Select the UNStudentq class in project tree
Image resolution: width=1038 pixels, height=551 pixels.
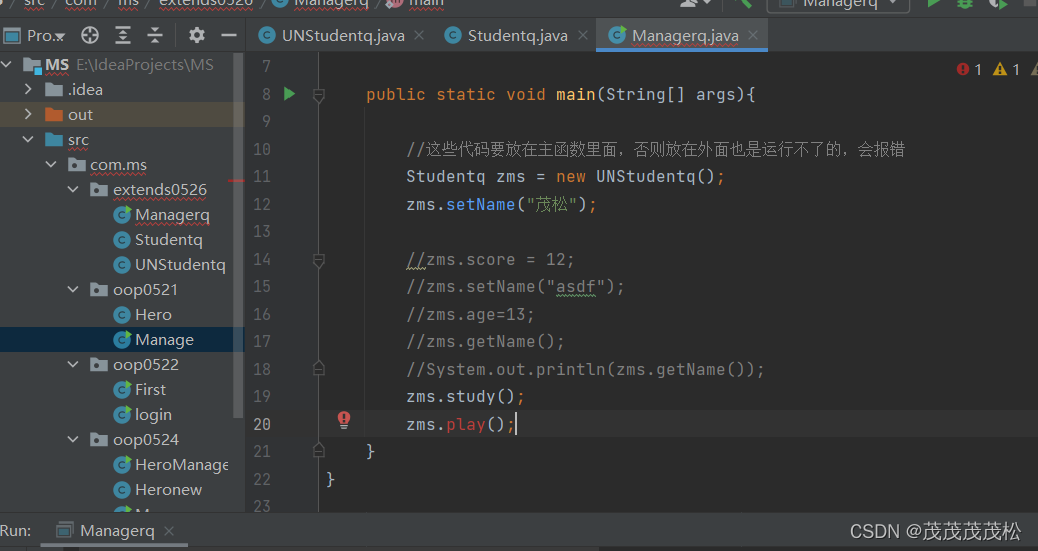click(180, 265)
